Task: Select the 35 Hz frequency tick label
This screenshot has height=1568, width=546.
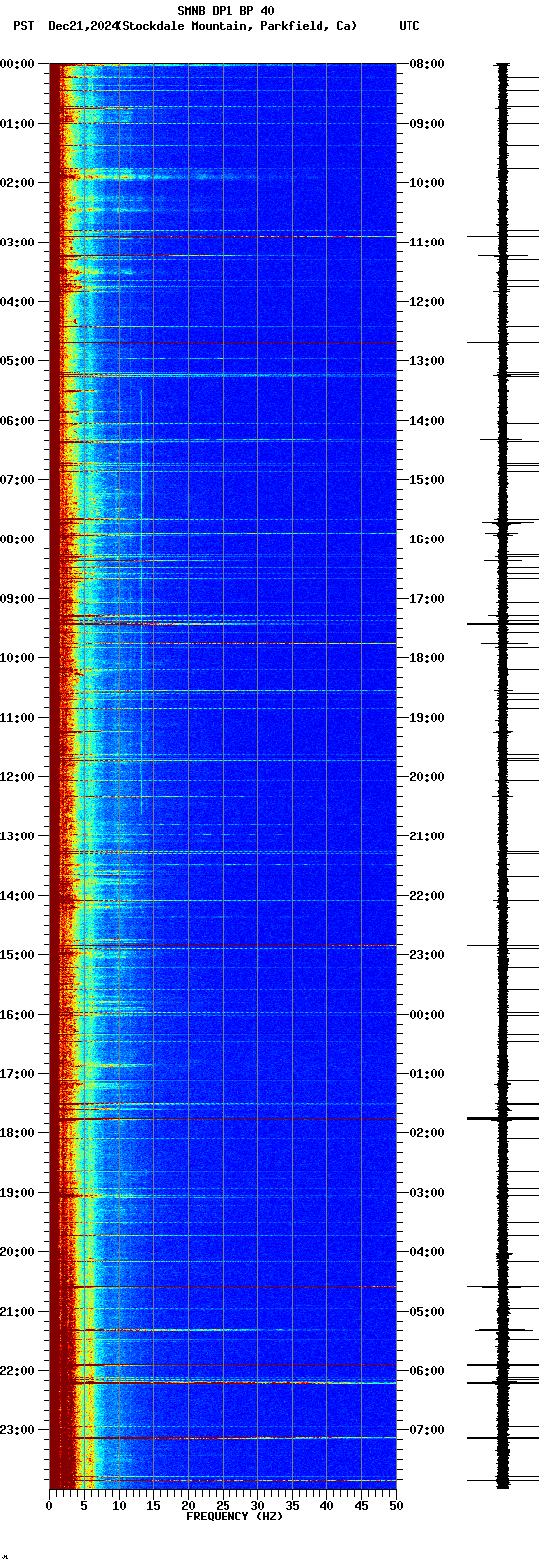Action: (292, 1506)
